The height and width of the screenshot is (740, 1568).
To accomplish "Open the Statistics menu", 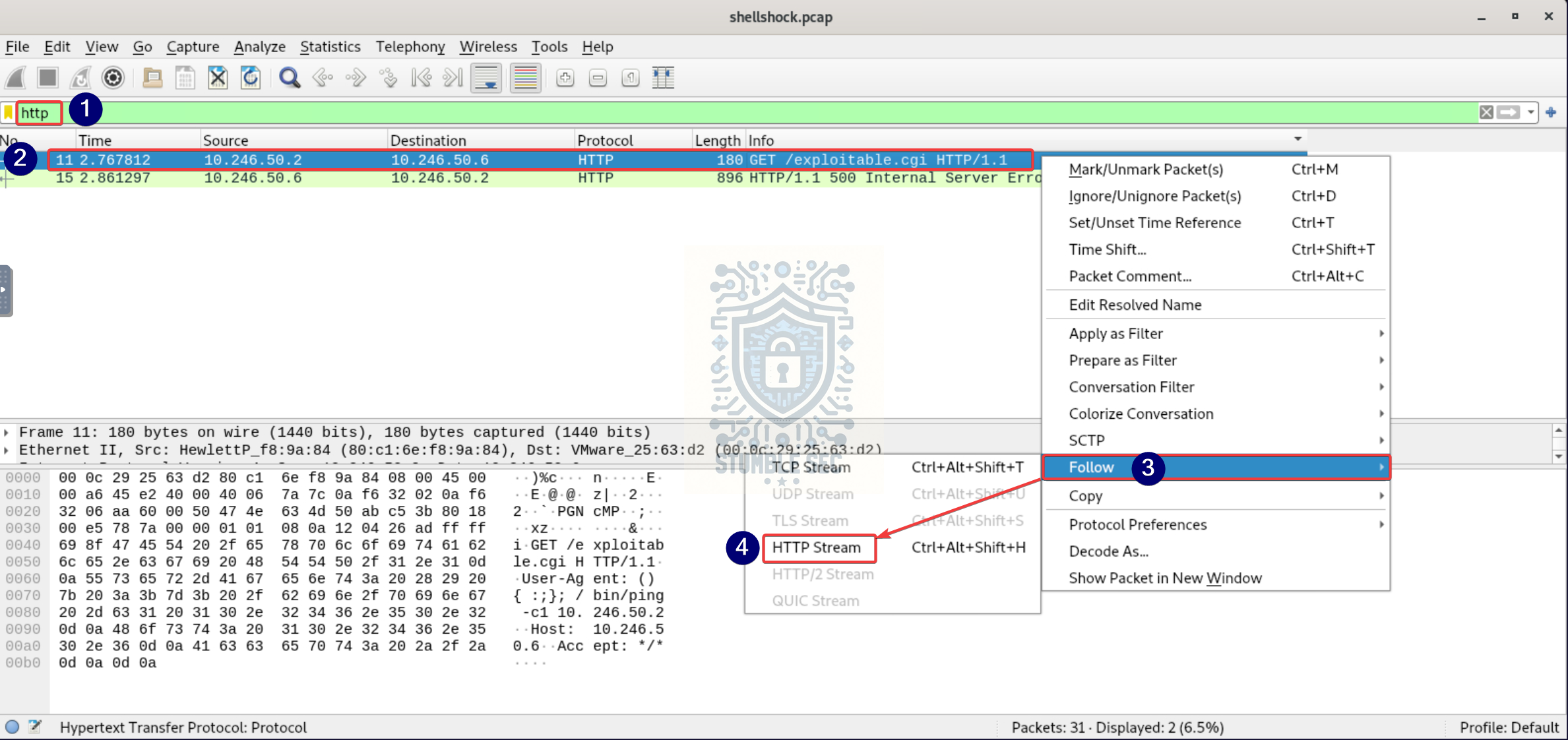I will pos(330,47).
